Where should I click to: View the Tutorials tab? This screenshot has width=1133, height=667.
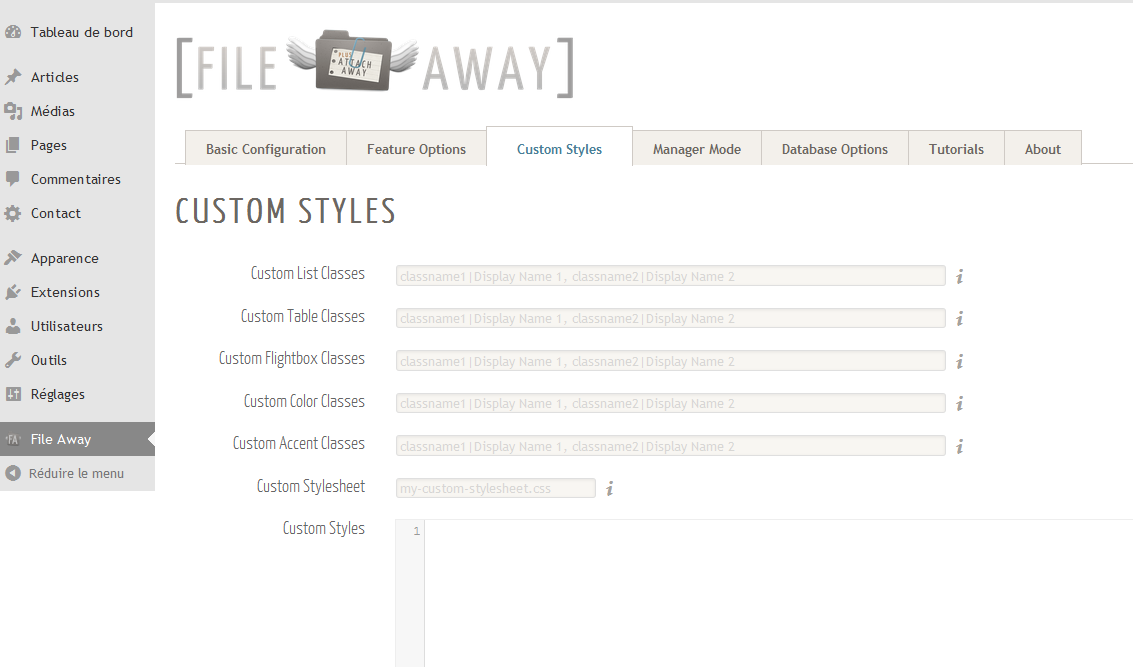pyautogui.click(x=956, y=149)
